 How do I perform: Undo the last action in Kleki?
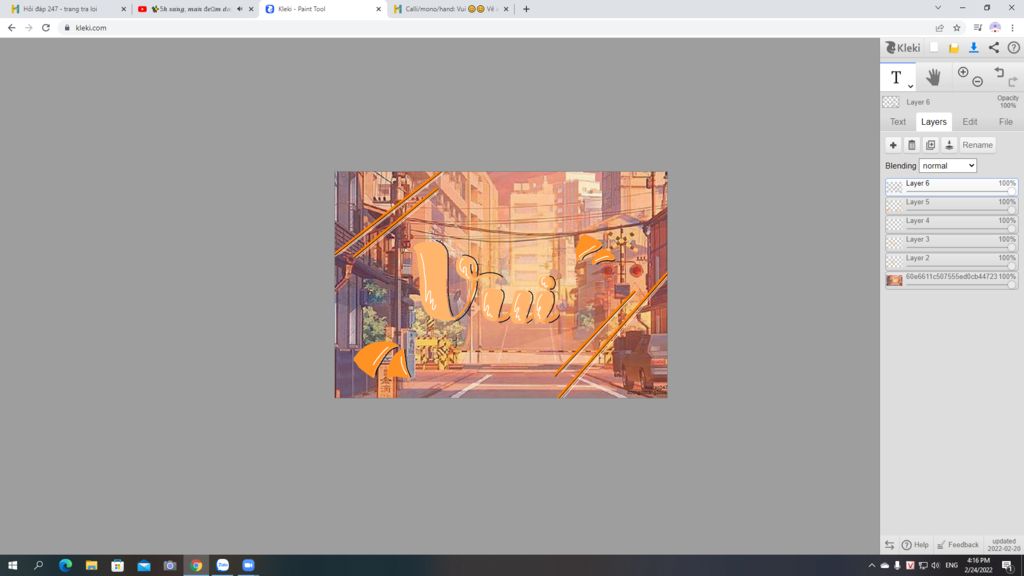999,72
